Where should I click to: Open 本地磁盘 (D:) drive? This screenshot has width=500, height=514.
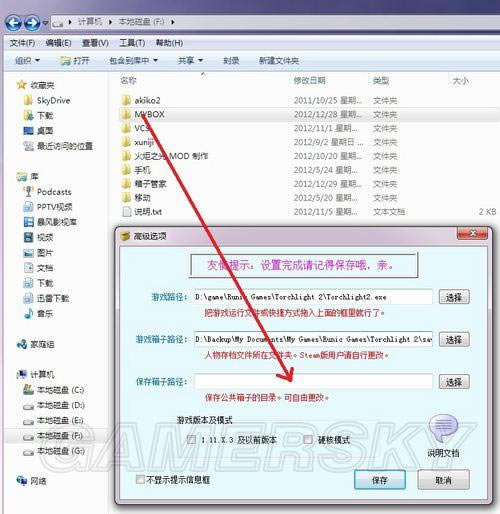click(x=54, y=405)
